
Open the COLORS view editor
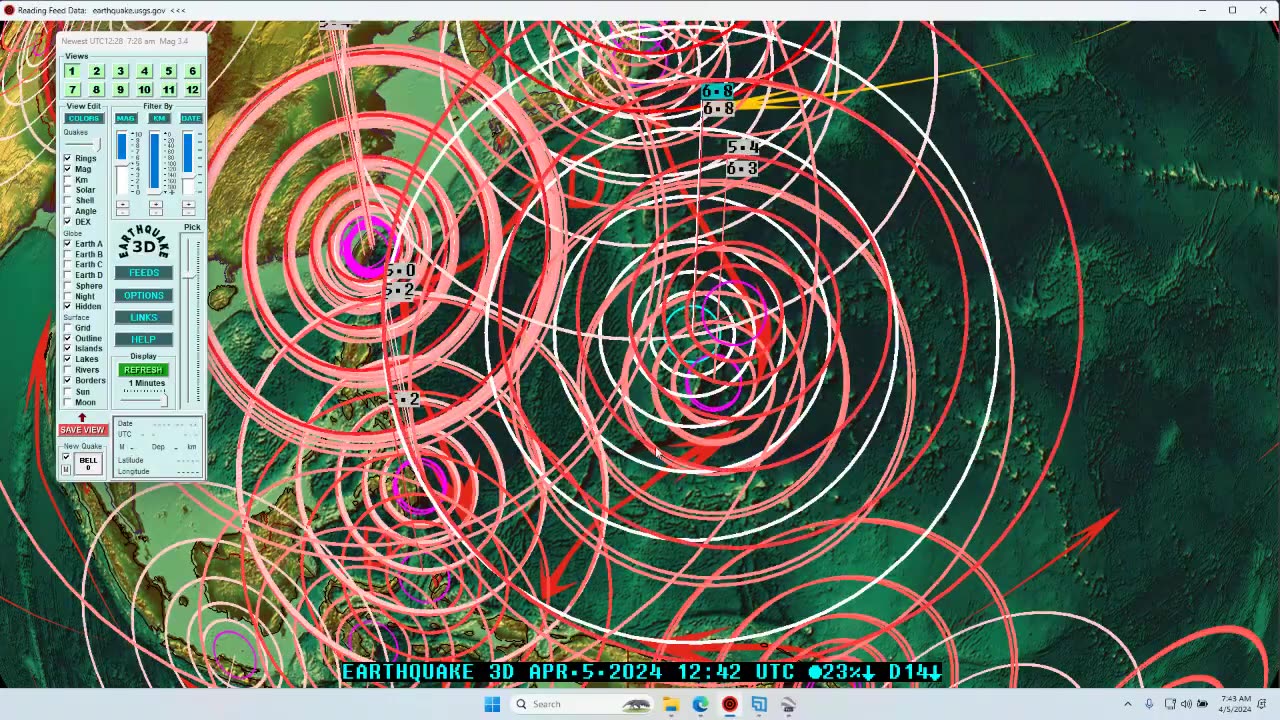pos(84,118)
